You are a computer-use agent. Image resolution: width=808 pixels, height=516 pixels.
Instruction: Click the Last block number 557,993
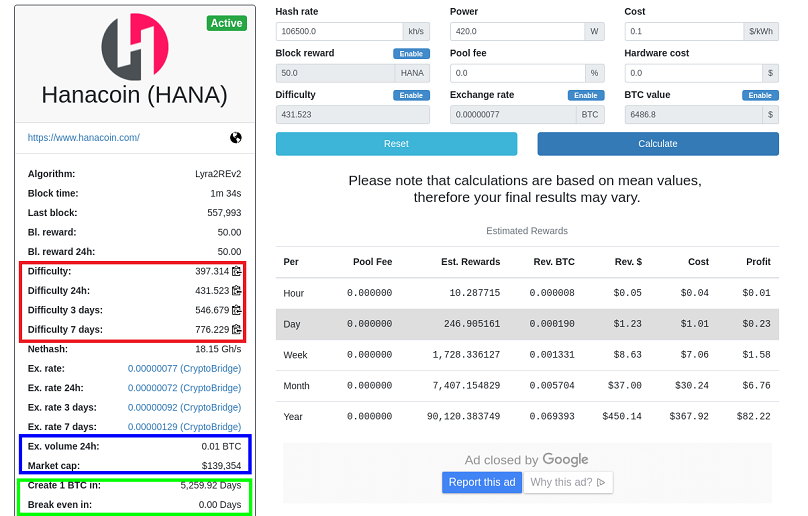point(224,213)
